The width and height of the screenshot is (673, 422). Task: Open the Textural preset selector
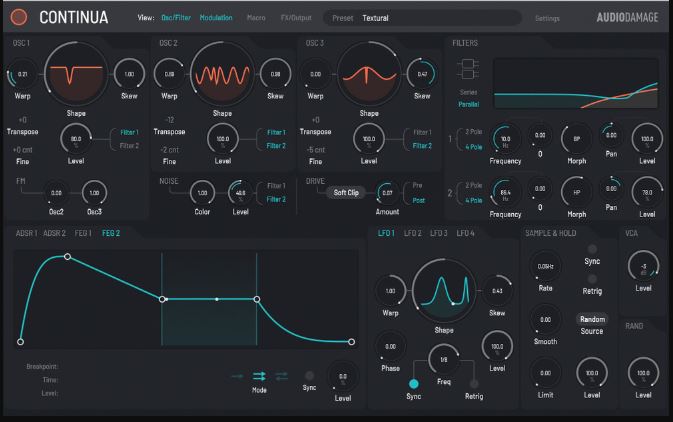tap(423, 18)
